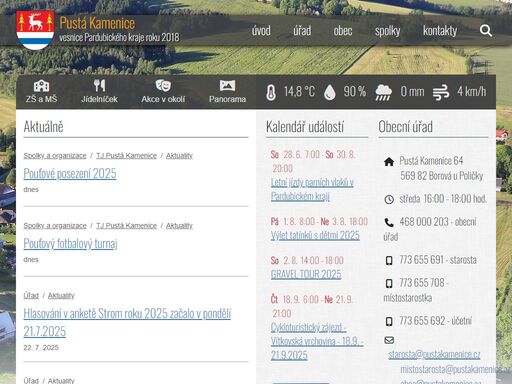Viewport: 512px width, 384px height.
Task: Click the clock office hours icon
Action: [x=389, y=200]
